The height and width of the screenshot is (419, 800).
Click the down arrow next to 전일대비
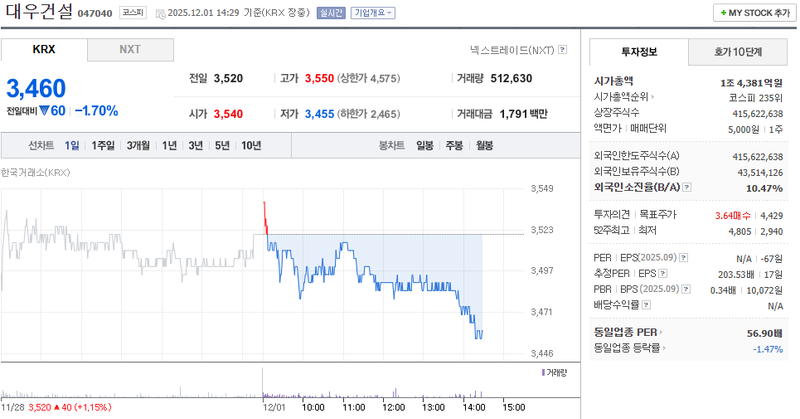44,110
